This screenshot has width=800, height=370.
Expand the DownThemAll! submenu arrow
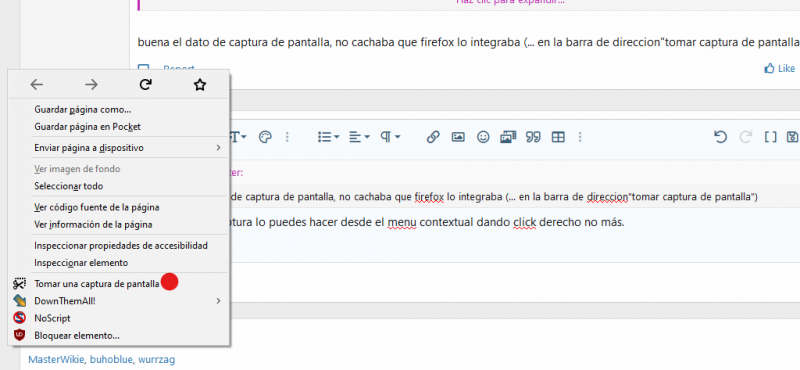[x=218, y=301]
